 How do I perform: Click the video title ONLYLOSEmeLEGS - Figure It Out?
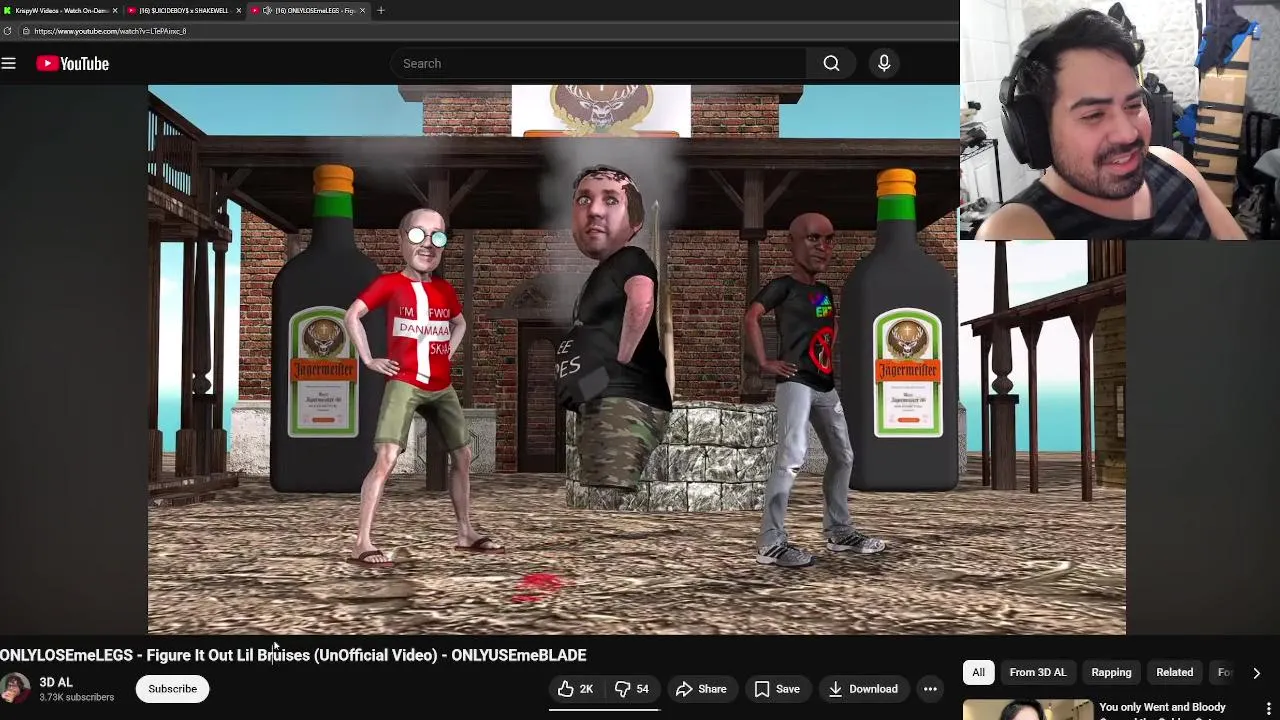(x=293, y=655)
